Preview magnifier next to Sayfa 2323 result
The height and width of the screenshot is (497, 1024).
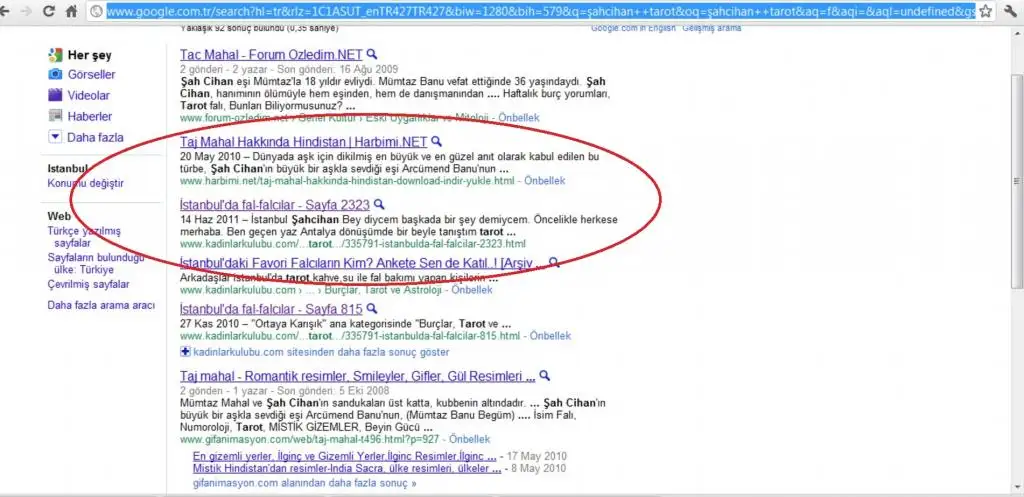tap(379, 204)
